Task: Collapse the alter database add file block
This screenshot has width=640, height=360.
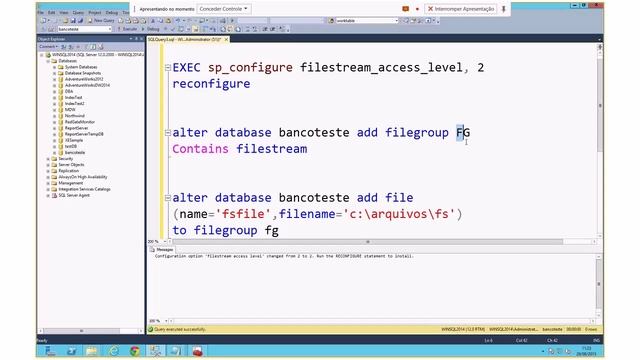Action: 167,198
